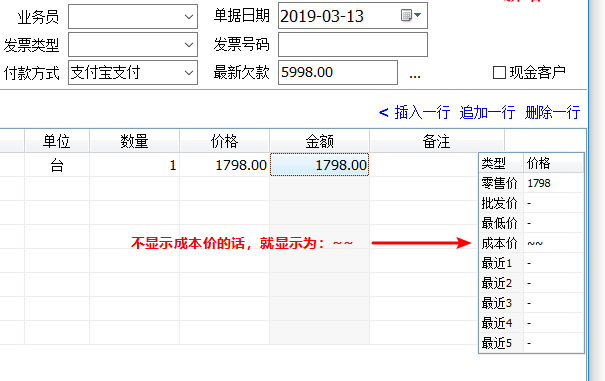Click the 备注 column header
The width and height of the screenshot is (605, 381).
pyautogui.click(x=437, y=141)
